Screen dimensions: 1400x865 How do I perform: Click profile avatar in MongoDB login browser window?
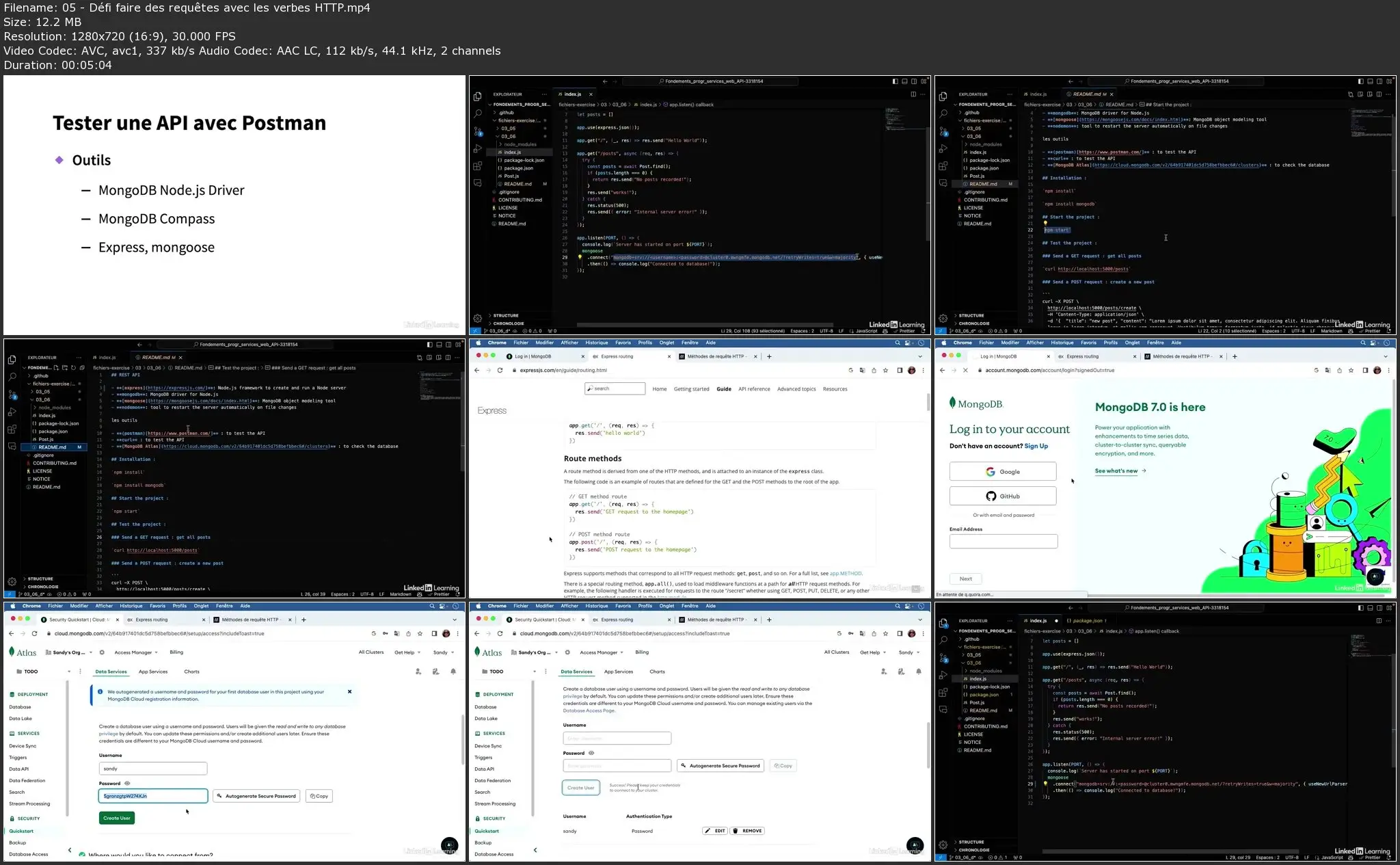click(1377, 370)
